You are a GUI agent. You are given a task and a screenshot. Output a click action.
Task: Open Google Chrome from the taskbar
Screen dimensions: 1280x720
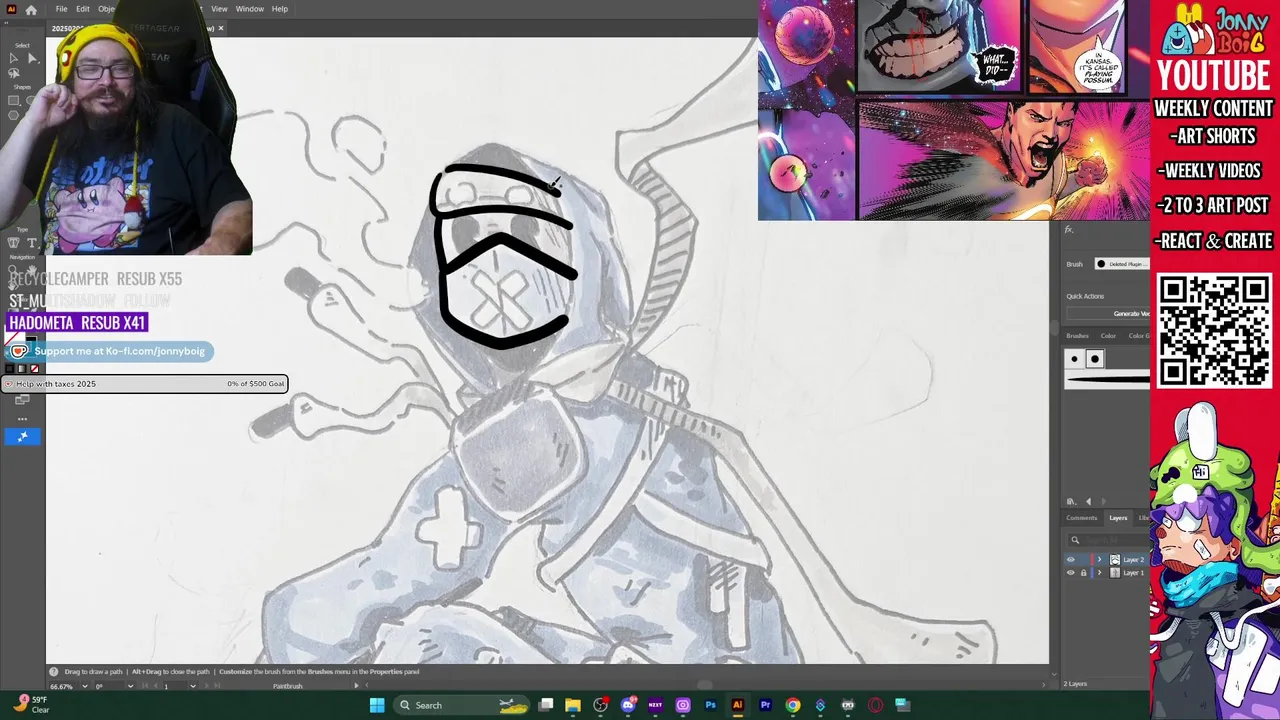coord(792,705)
